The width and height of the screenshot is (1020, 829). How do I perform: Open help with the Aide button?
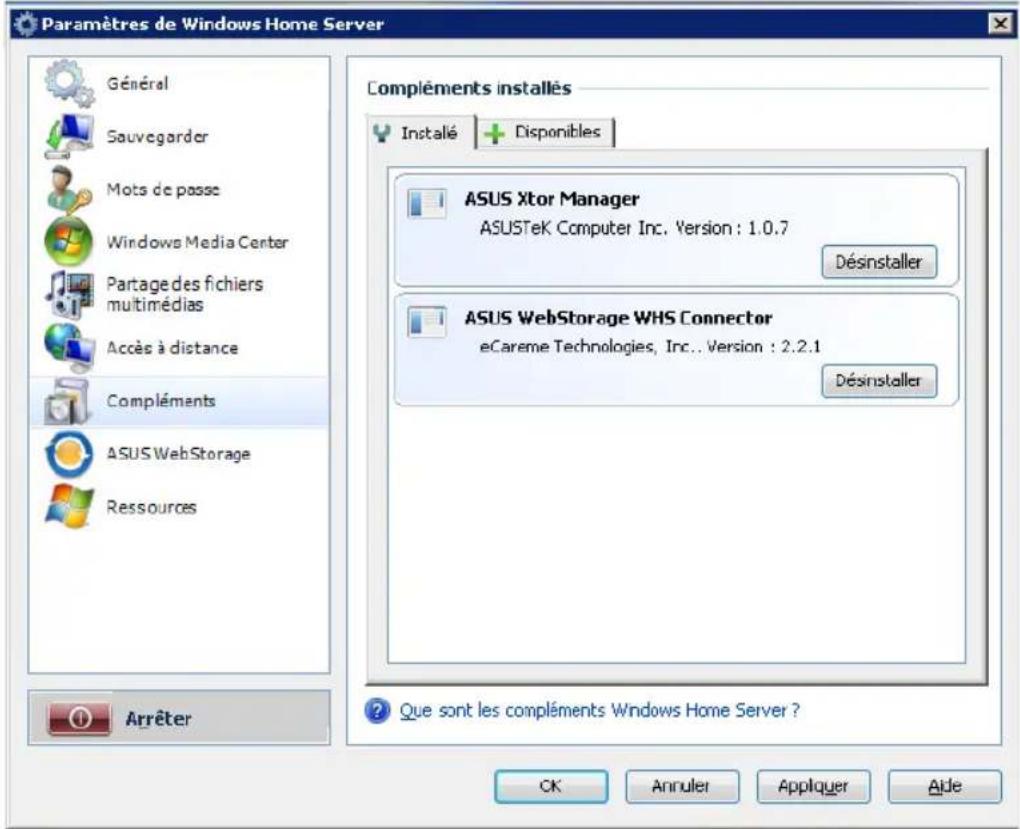click(x=945, y=786)
